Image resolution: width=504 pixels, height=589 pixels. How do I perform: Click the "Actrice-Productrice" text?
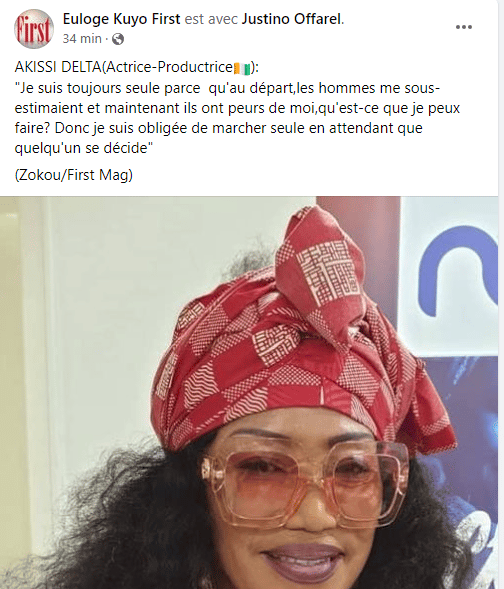[169, 67]
